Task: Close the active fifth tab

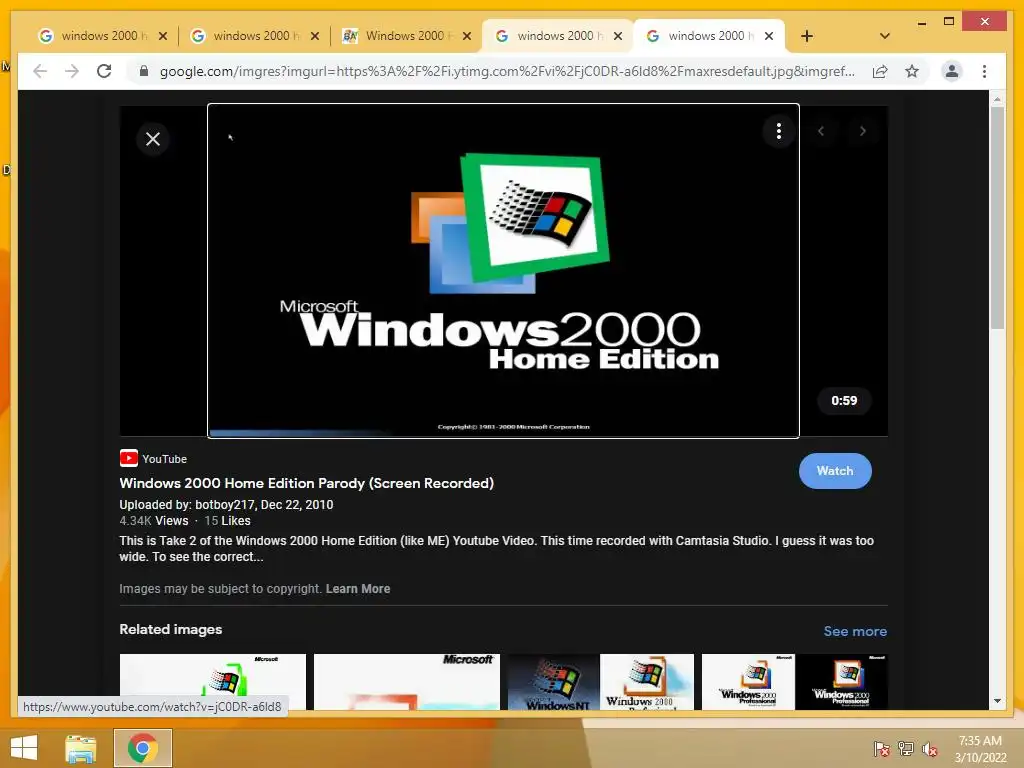Action: point(769,36)
